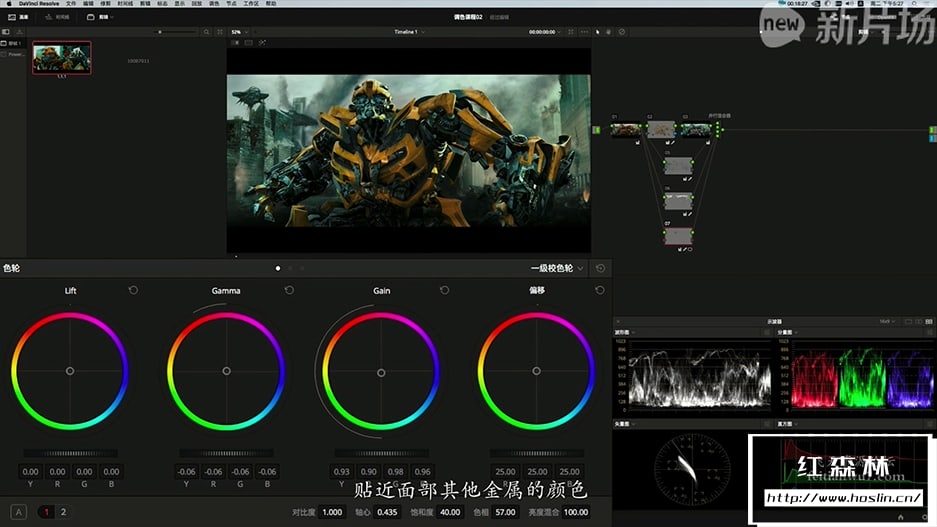Toggle the A auto-balance button
The width and height of the screenshot is (937, 527).
(19, 512)
